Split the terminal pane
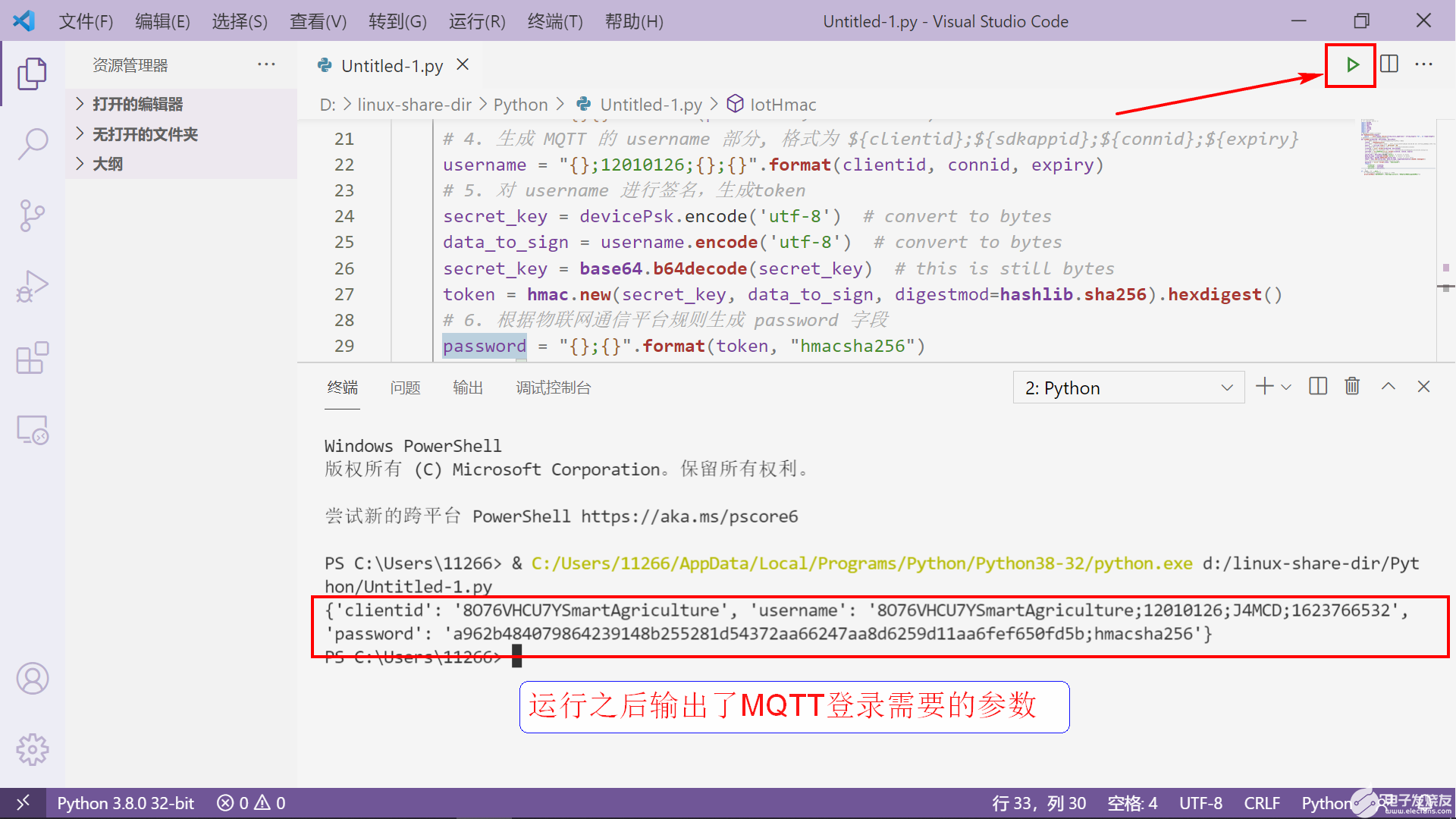 (x=1318, y=387)
